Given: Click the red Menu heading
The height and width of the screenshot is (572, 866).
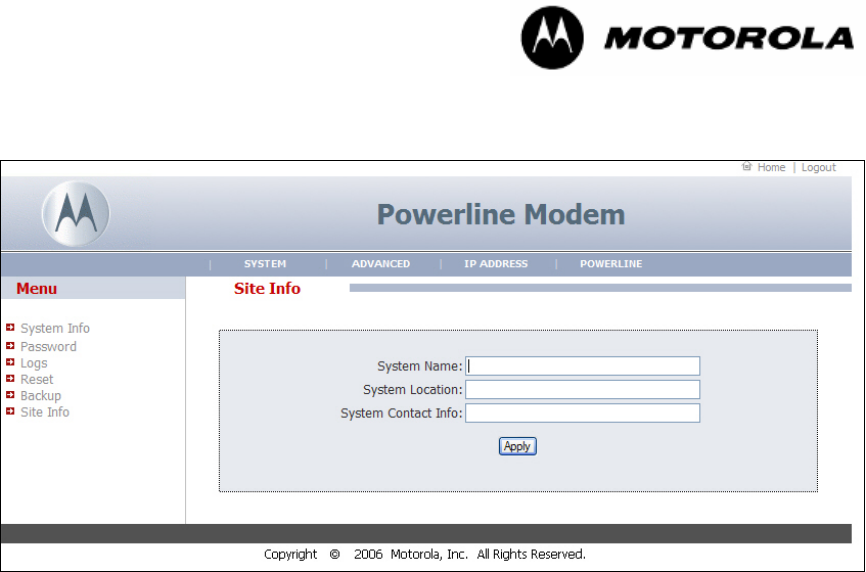Looking at the screenshot, I should coord(36,288).
